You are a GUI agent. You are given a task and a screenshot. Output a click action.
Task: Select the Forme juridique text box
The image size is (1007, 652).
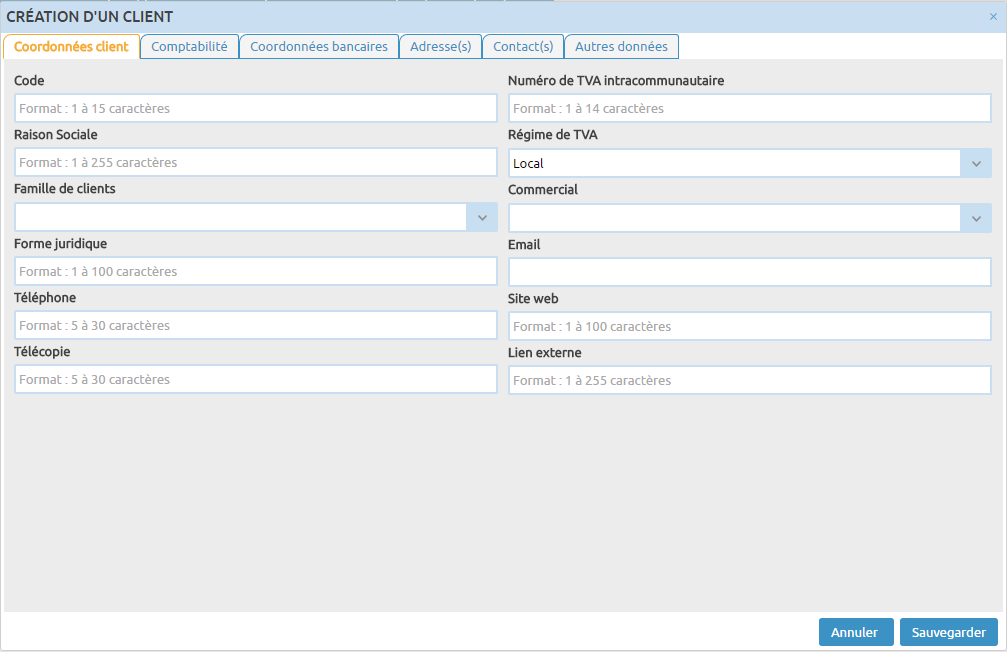pyautogui.click(x=255, y=271)
